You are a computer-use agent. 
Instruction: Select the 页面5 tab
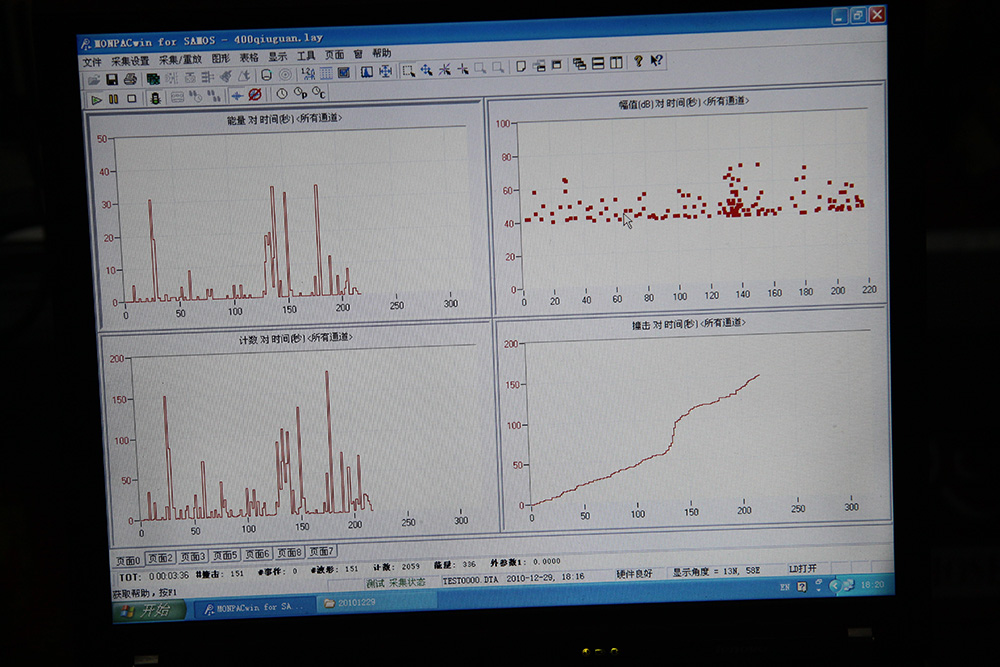click(225, 555)
